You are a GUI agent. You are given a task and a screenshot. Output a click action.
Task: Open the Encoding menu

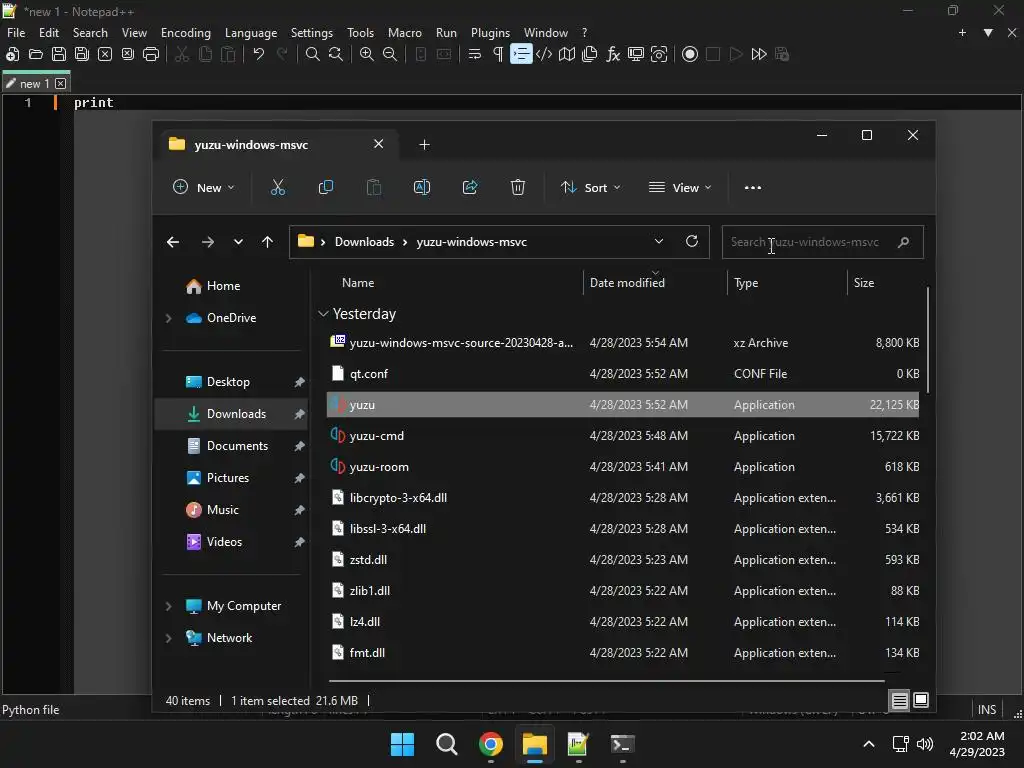pos(185,33)
